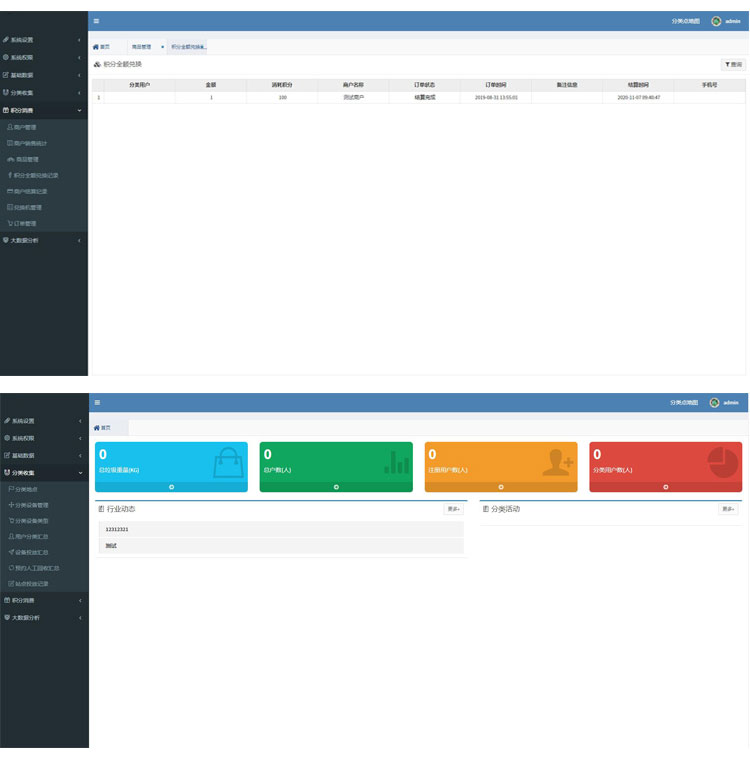Click arrow circle under the orange 注册用户数 card

pos(501,487)
